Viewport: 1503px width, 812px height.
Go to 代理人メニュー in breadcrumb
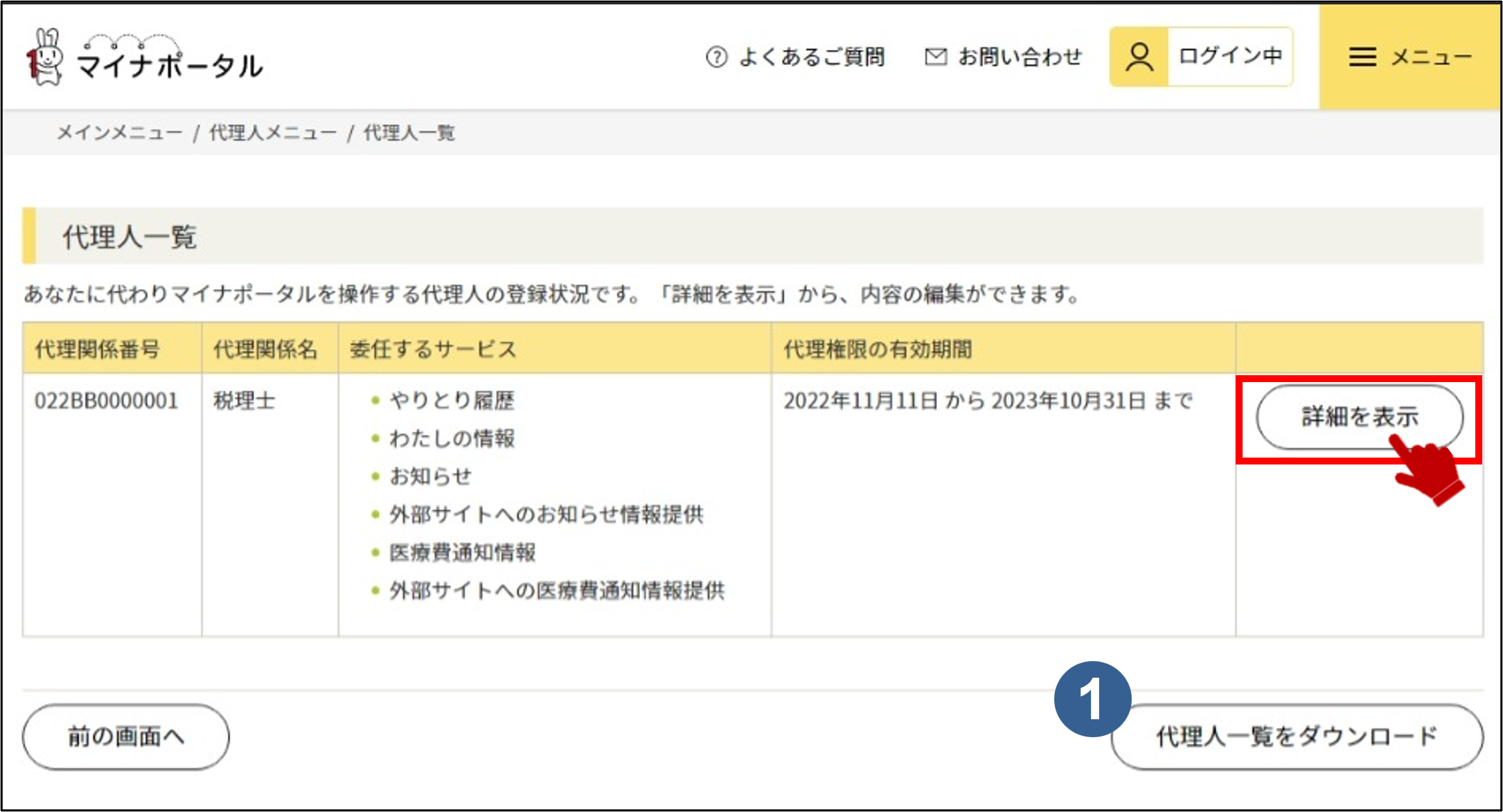(273, 132)
